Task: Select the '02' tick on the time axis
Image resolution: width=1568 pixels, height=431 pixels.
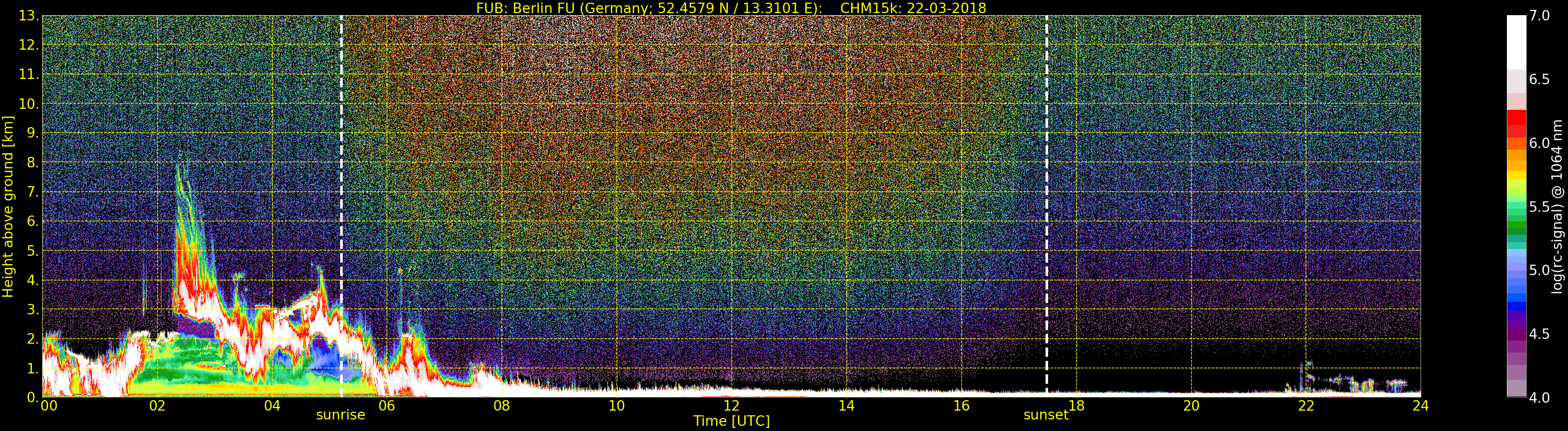Action: point(157,405)
